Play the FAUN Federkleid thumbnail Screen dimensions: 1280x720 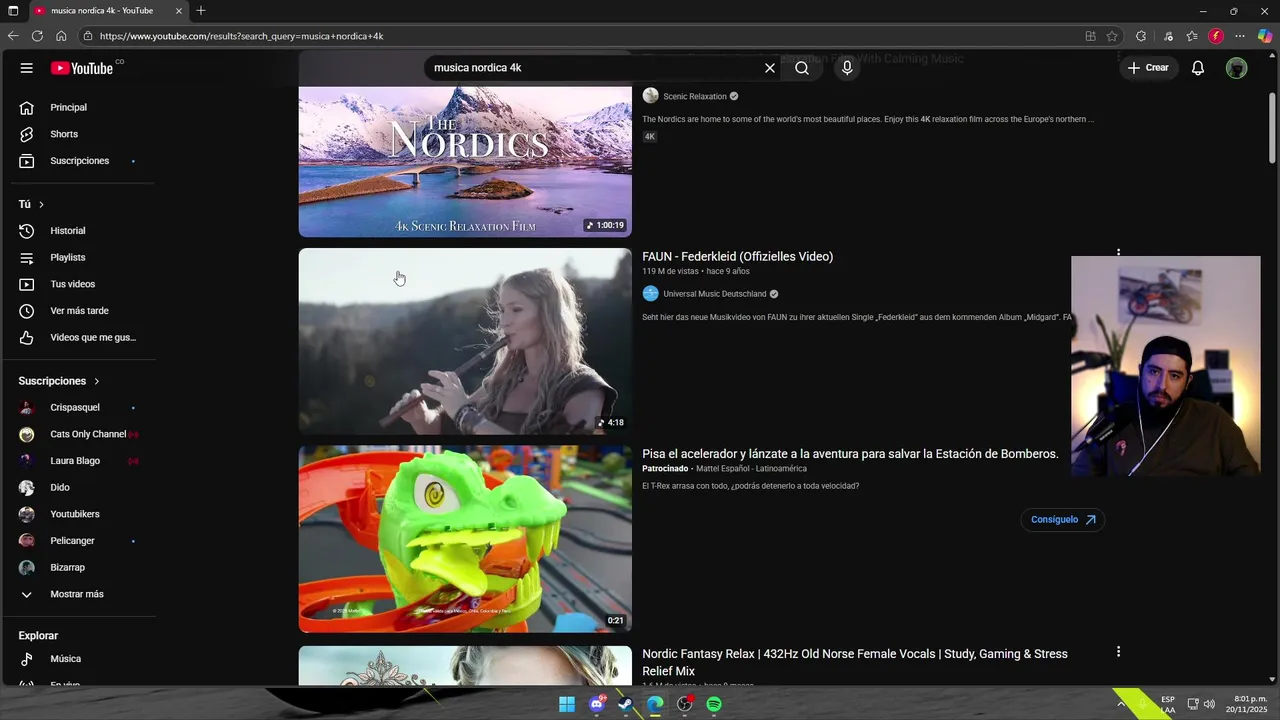pyautogui.click(x=465, y=341)
